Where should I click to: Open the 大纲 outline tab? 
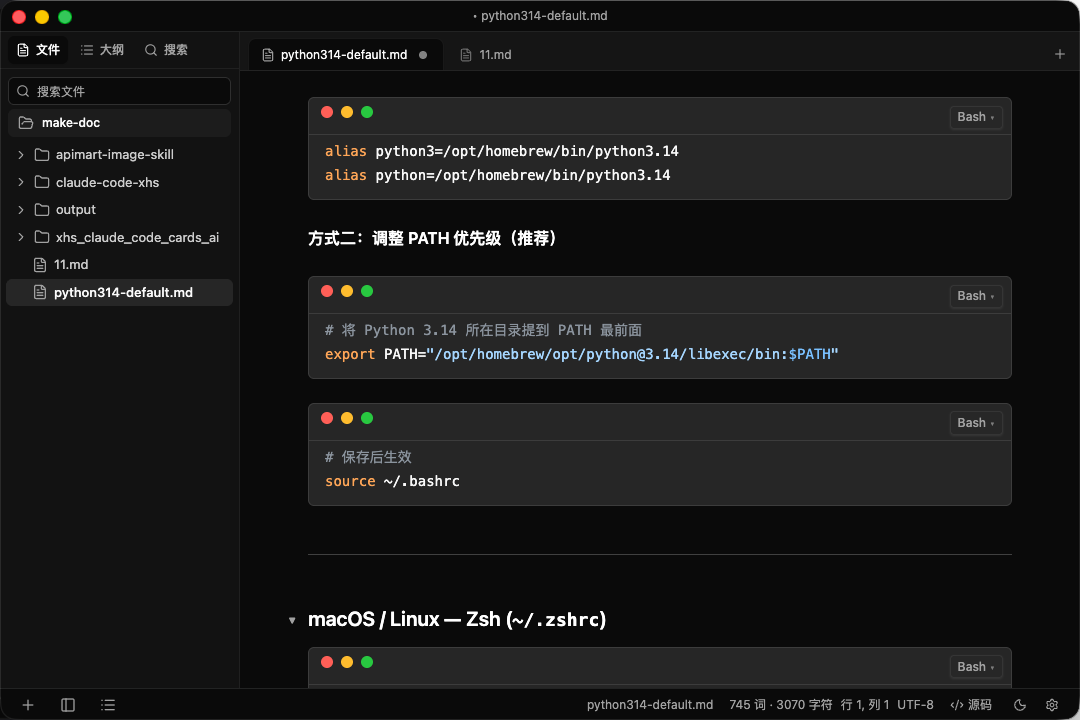(x=102, y=50)
